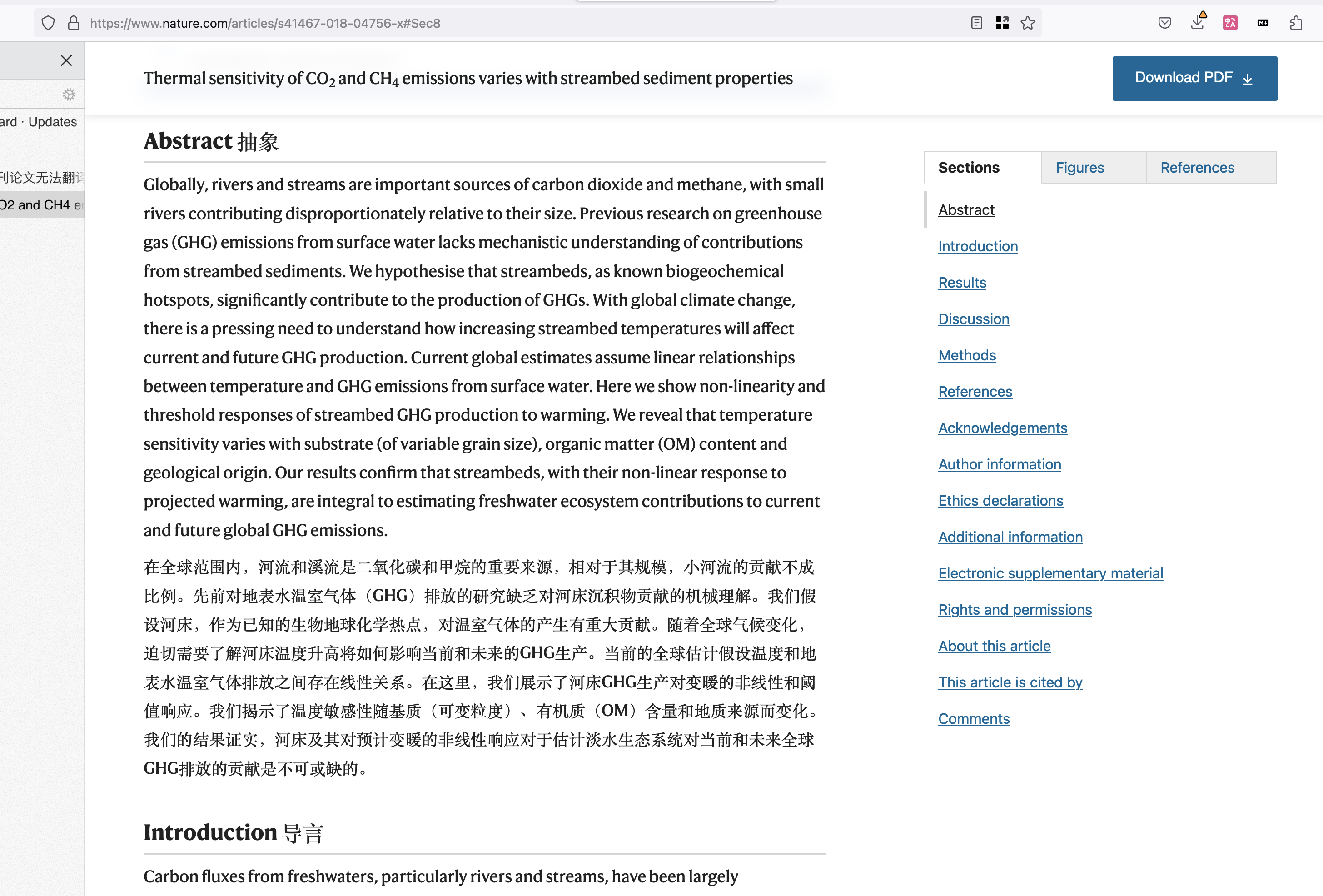Jump to the Methods section
1323x896 pixels.
(x=967, y=355)
